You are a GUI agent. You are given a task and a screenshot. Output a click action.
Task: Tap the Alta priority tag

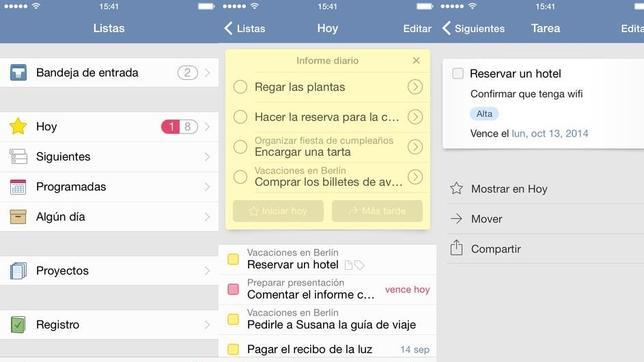[484, 114]
